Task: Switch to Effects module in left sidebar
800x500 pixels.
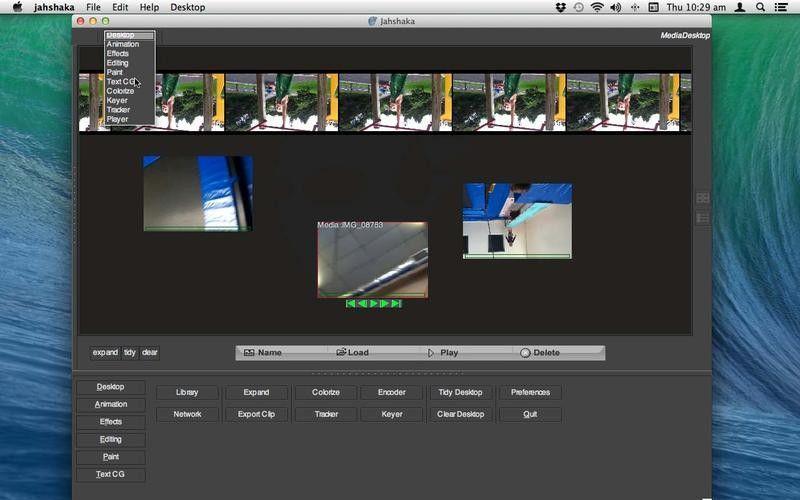Action: [x=111, y=422]
